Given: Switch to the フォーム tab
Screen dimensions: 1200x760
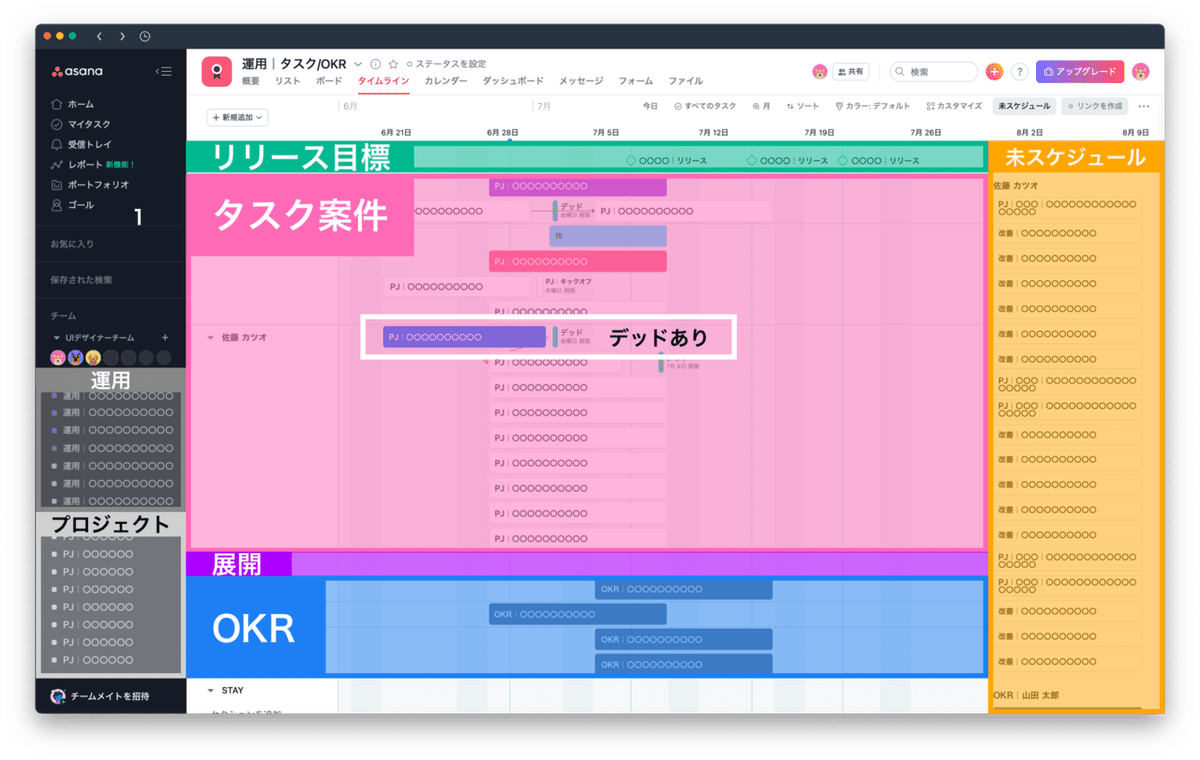Looking at the screenshot, I should pyautogui.click(x=636, y=81).
